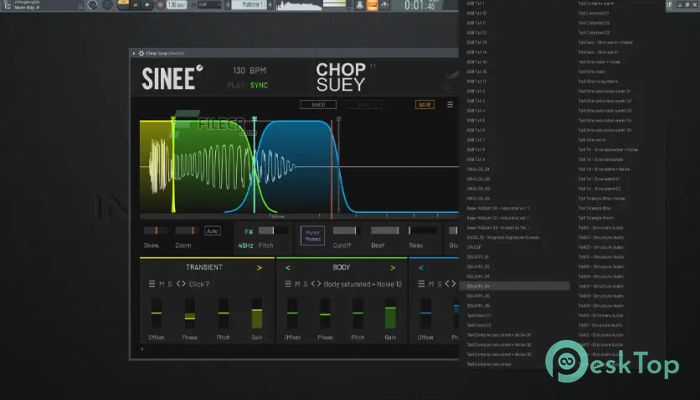Click the F# root note display

[x=249, y=231]
